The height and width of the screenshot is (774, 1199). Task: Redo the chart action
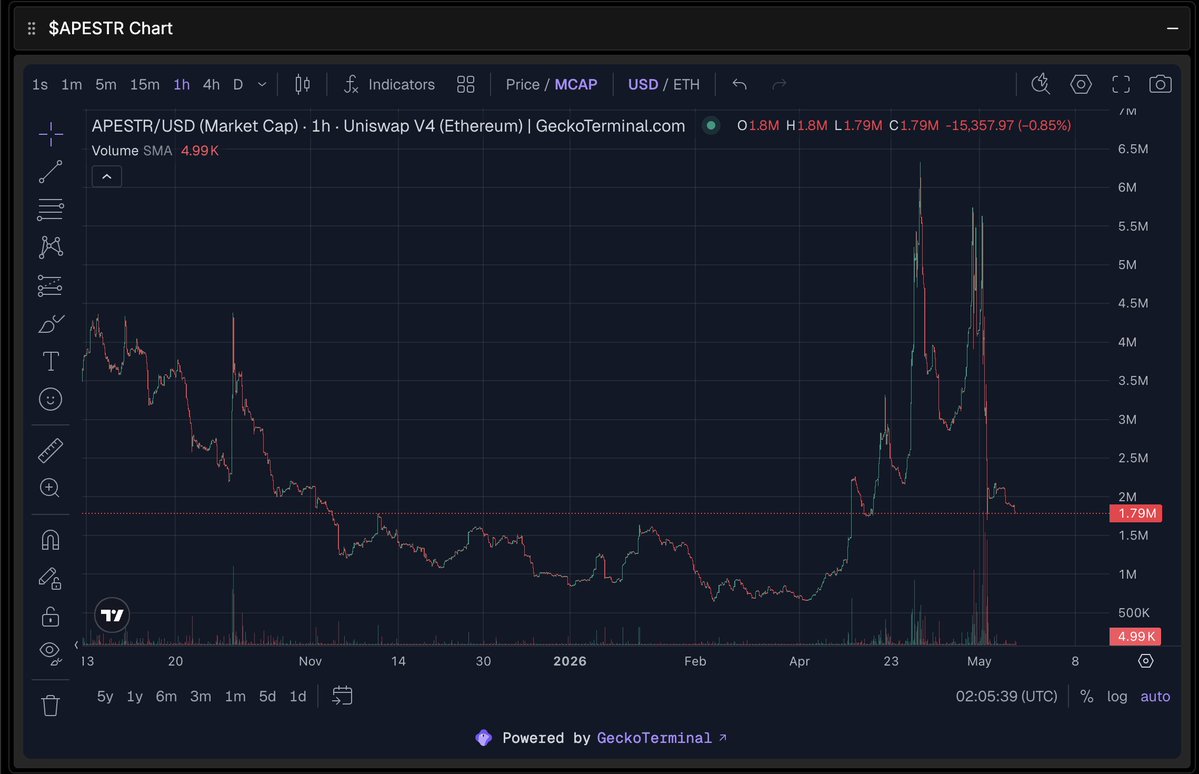pos(779,84)
